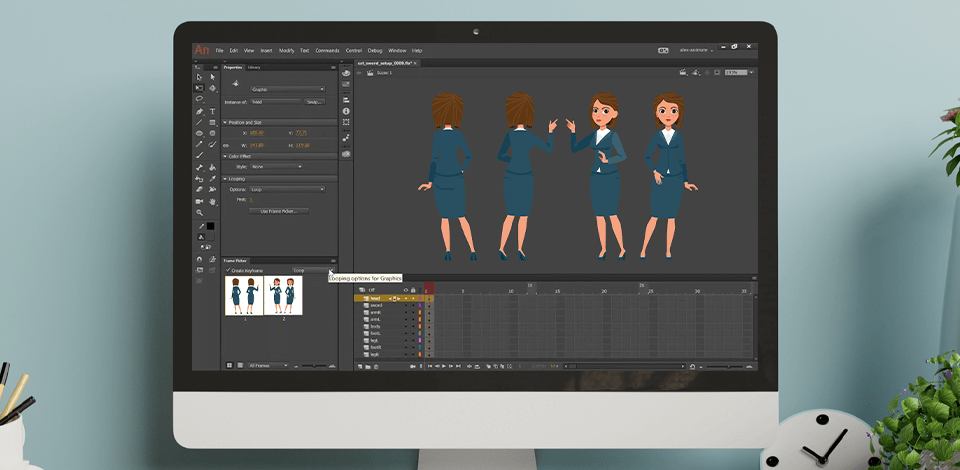Choose the Hand tool
Screen dimensions: 960x470
[x=212, y=201]
